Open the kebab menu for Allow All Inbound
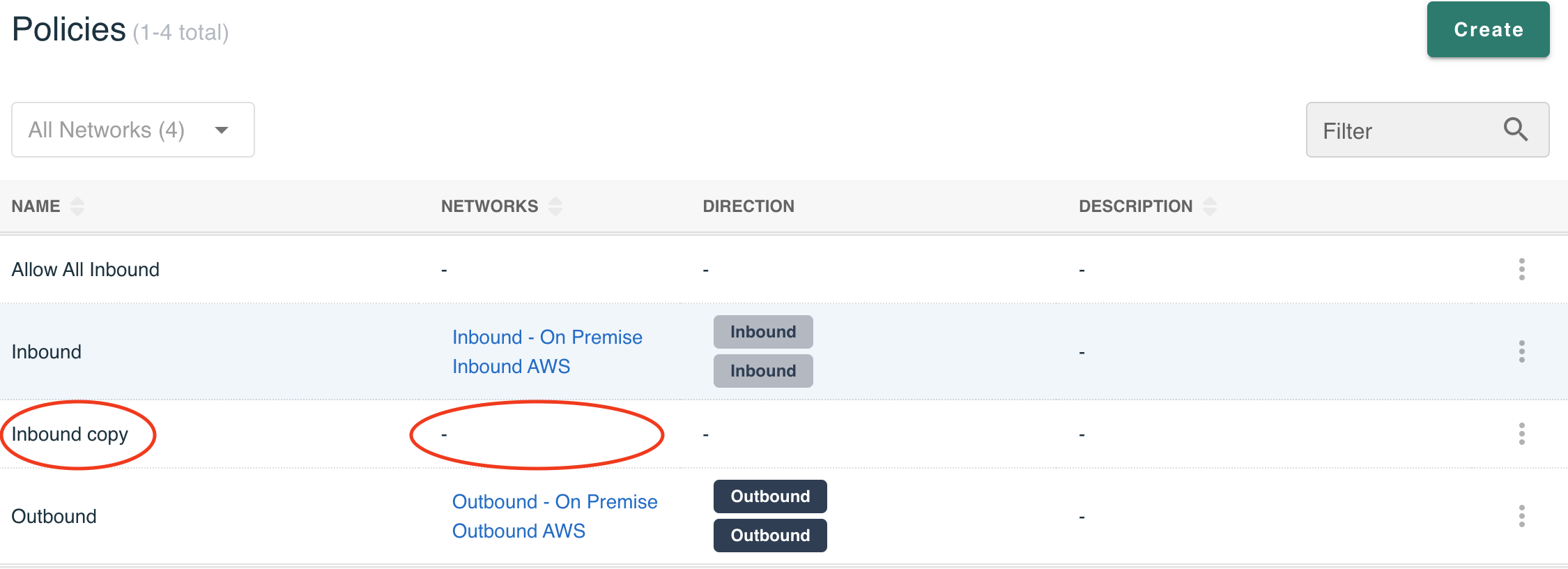This screenshot has width=1568, height=569. (x=1521, y=269)
